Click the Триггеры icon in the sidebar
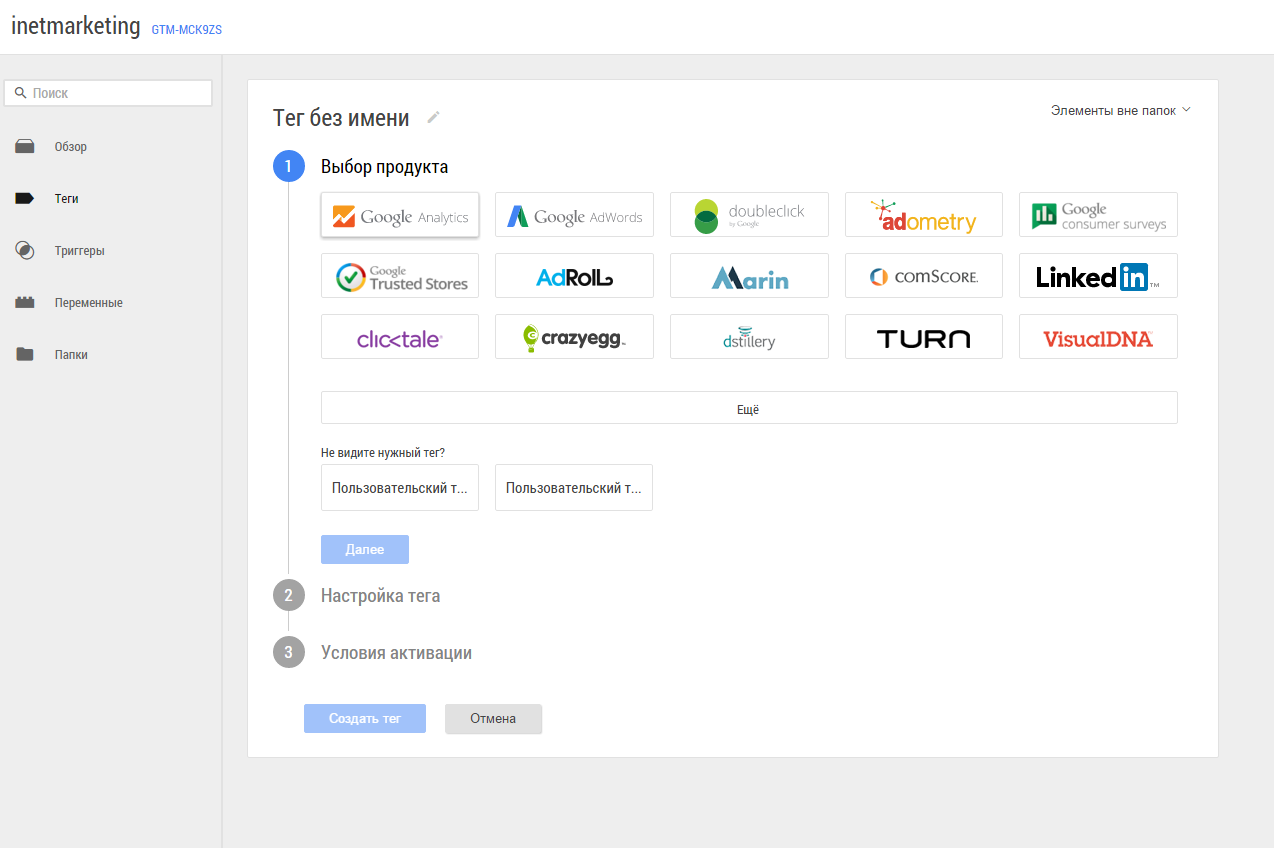 point(25,251)
